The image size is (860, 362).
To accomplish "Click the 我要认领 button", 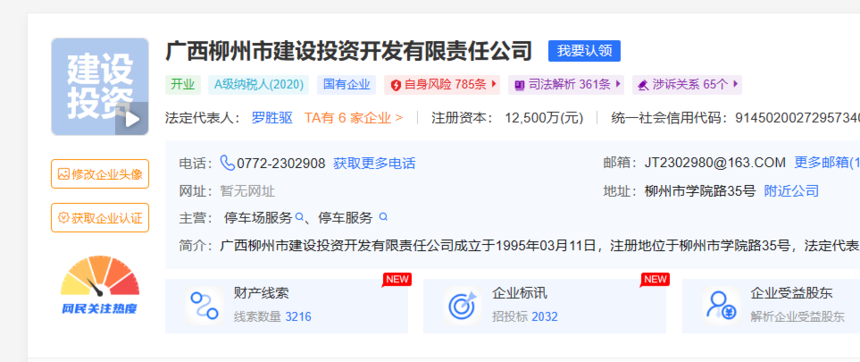I will click(x=584, y=51).
